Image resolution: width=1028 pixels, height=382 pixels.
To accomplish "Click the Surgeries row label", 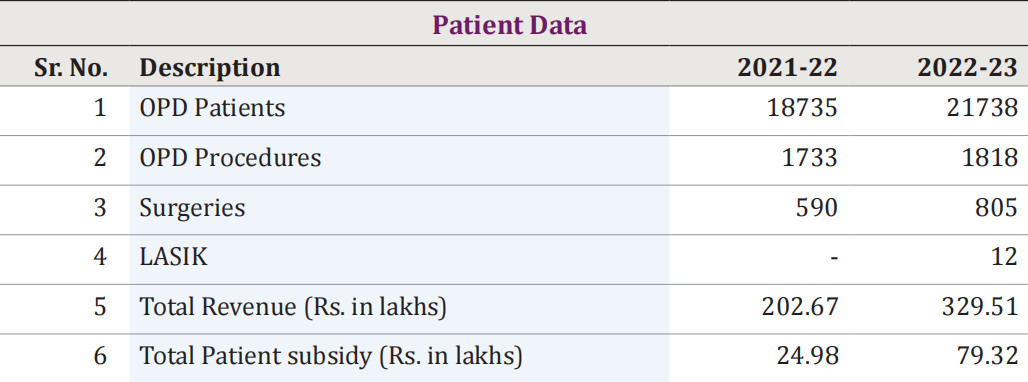I will click(192, 208).
